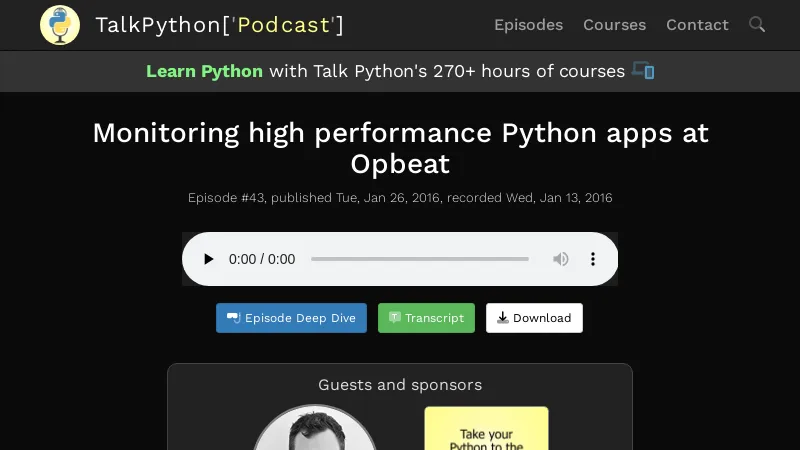The image size is (800, 450).
Task: Open the Episode Deep Dive button
Action: point(291,318)
